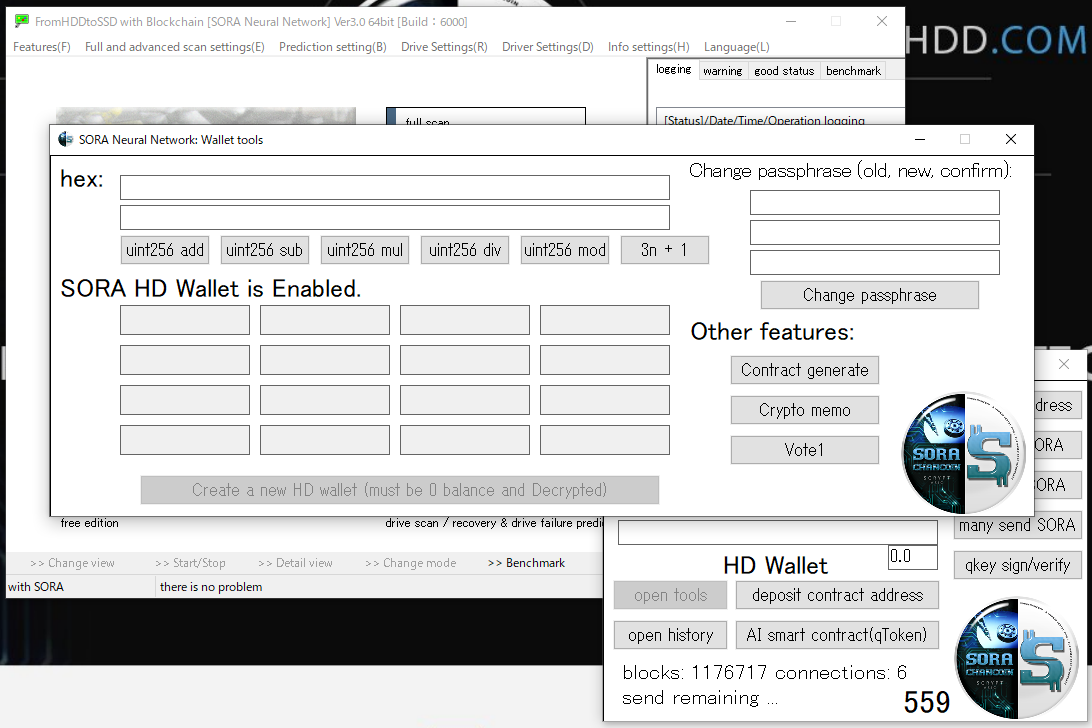Screen dimensions: 1092x728
Task: Click the Vote1 button
Action: [804, 450]
